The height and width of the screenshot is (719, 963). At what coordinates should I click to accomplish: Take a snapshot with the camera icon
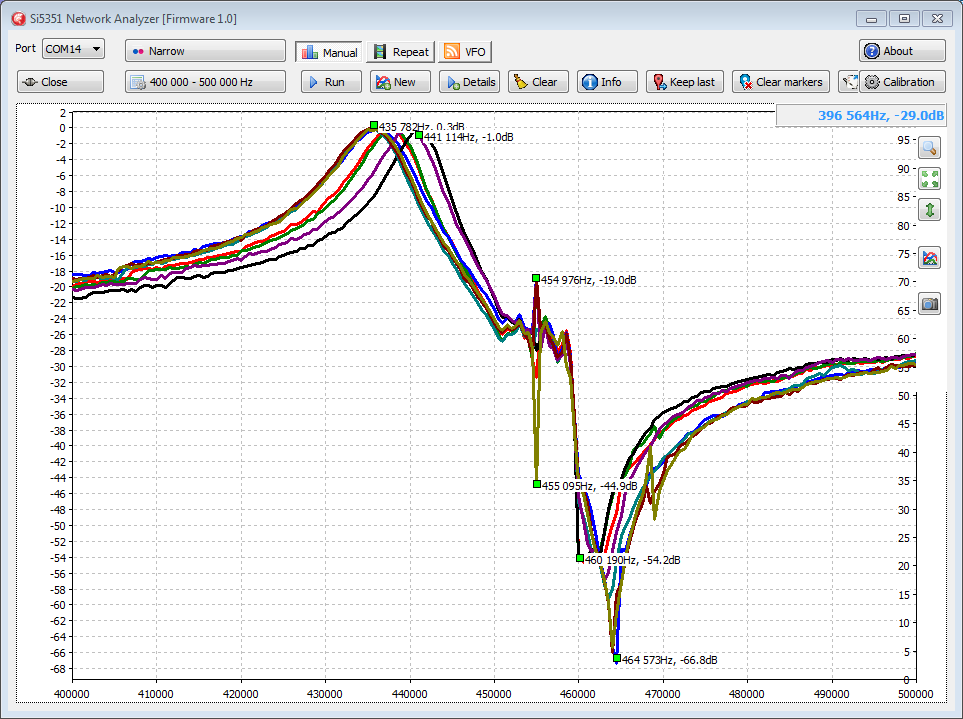(930, 303)
